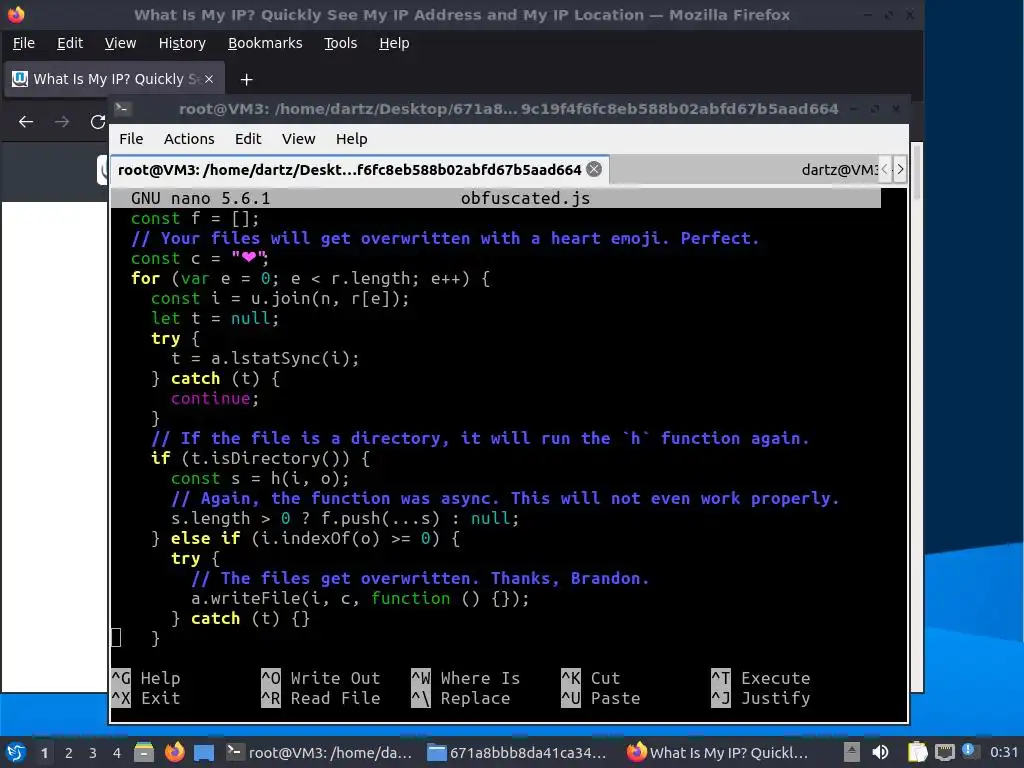1024x768 pixels.
Task: Click '^G Help' nano shortcut
Action: coord(146,679)
